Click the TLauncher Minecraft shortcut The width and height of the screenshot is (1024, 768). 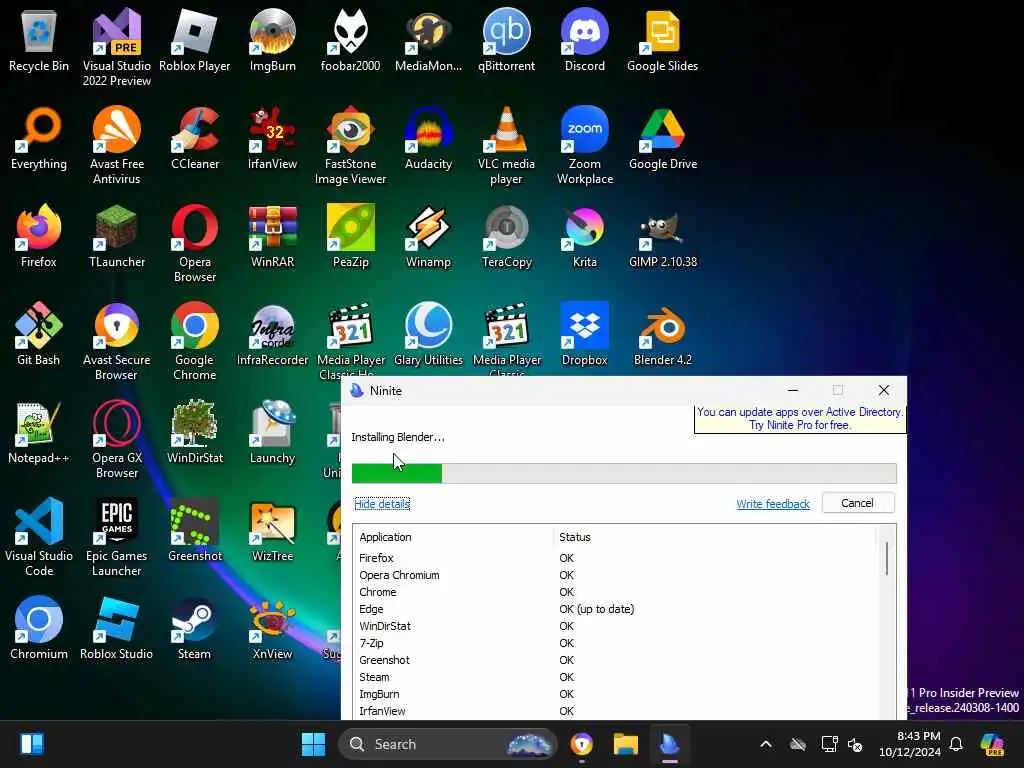pyautogui.click(x=116, y=236)
